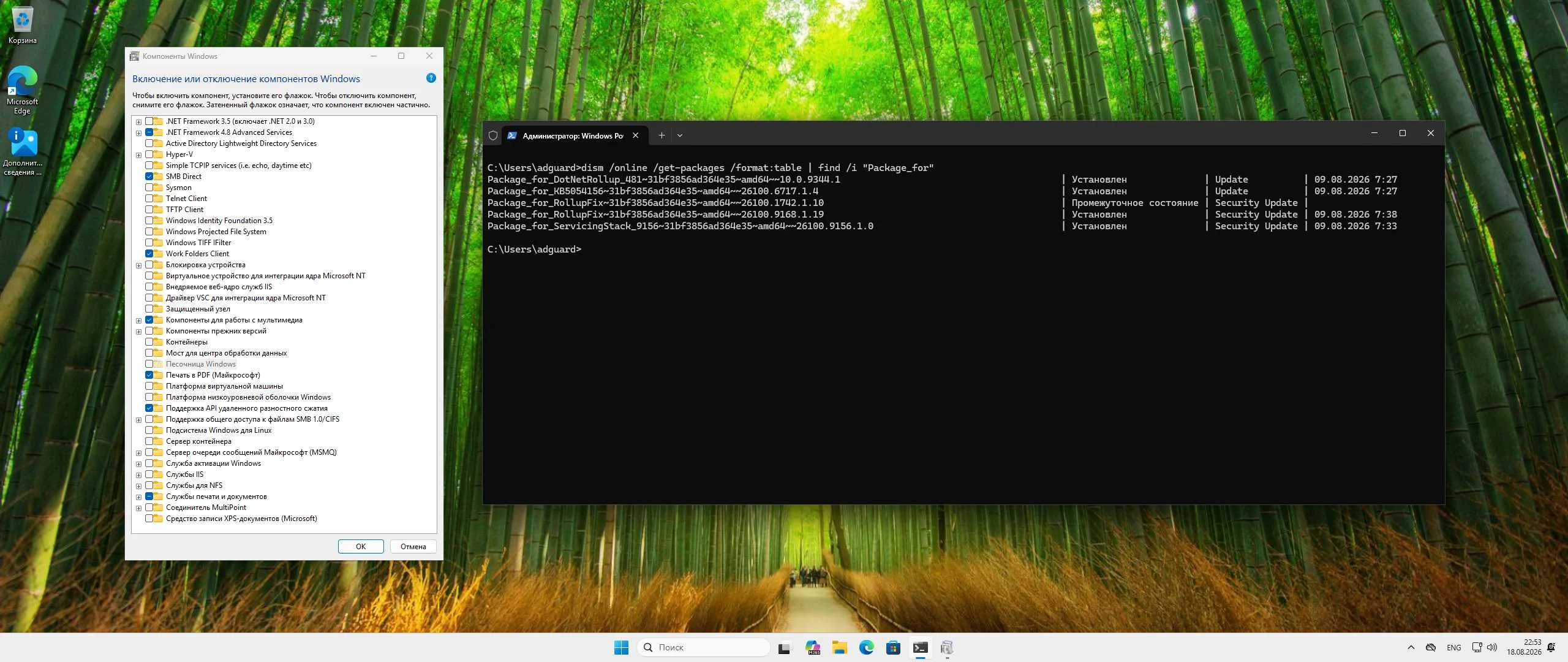Open Task View on taskbar
The height and width of the screenshot is (662, 1568).
click(x=784, y=648)
